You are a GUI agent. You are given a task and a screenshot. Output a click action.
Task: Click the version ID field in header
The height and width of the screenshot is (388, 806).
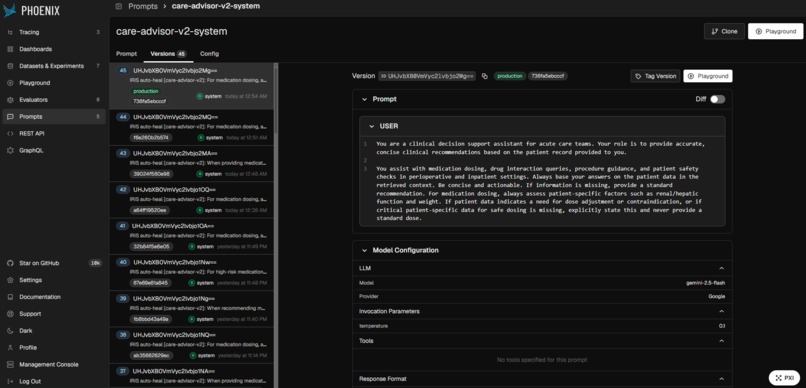pos(428,76)
